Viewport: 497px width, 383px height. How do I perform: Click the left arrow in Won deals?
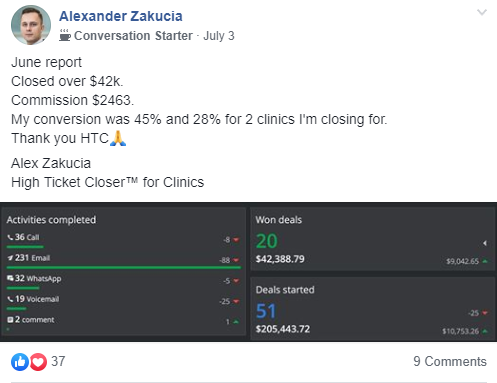(x=485, y=243)
